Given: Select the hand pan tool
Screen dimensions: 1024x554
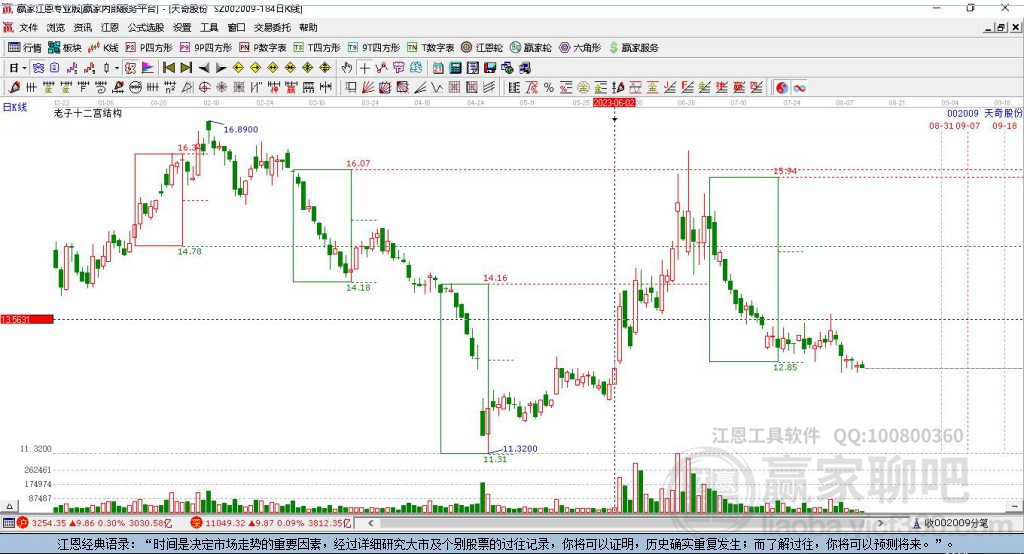Looking at the screenshot, I should (x=347, y=67).
